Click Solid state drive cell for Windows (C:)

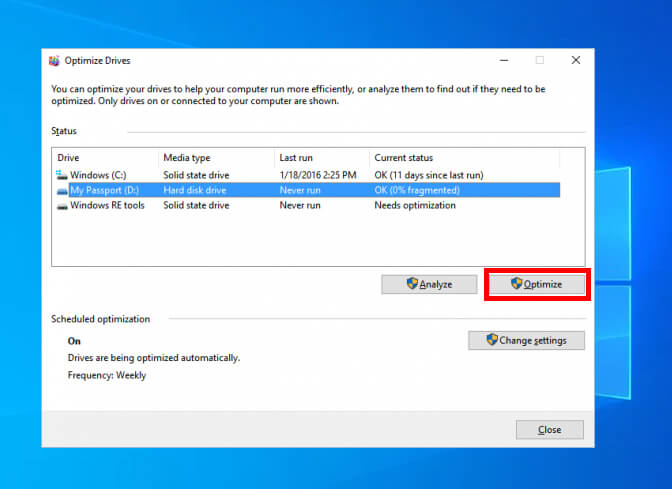(196, 175)
